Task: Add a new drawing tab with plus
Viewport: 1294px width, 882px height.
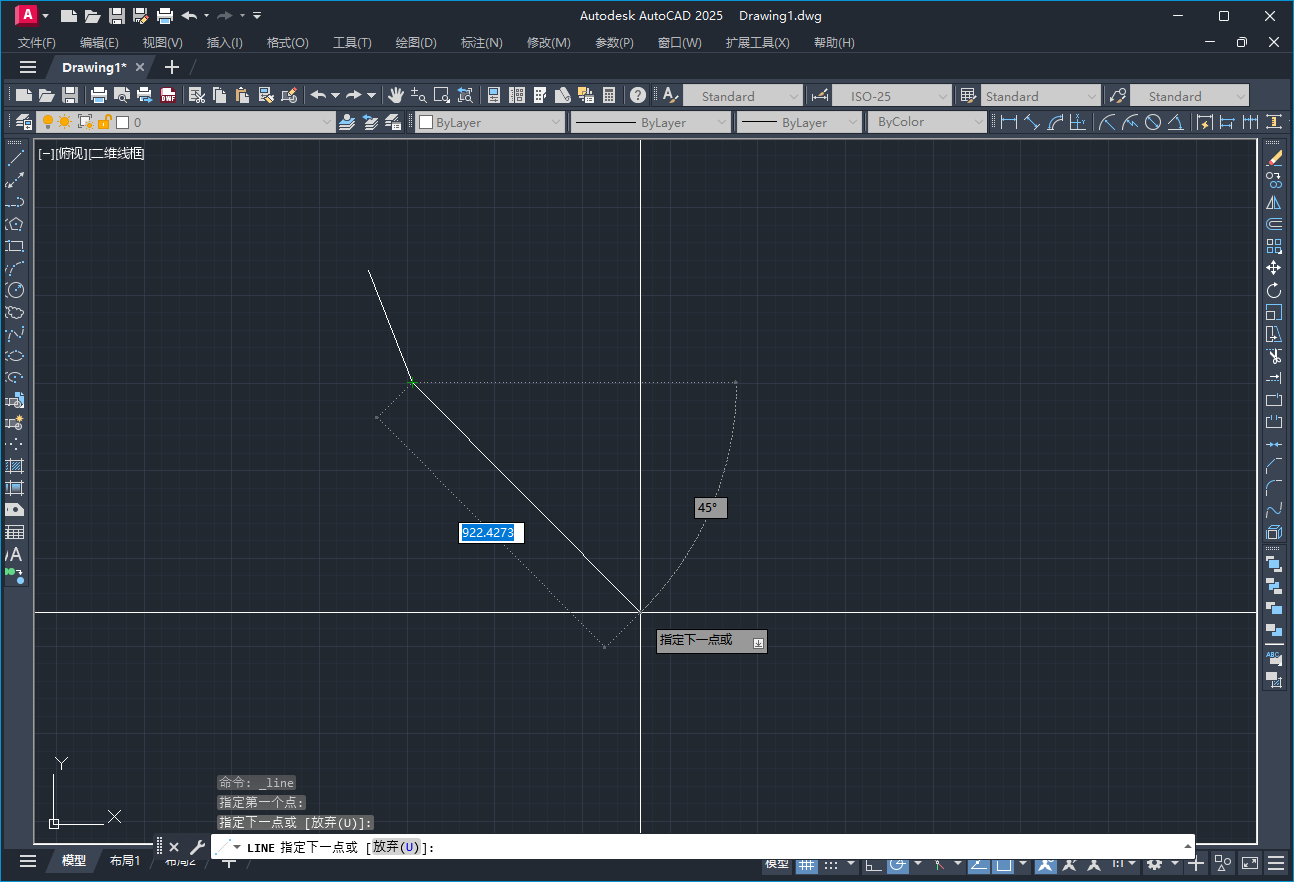Action: 171,67
